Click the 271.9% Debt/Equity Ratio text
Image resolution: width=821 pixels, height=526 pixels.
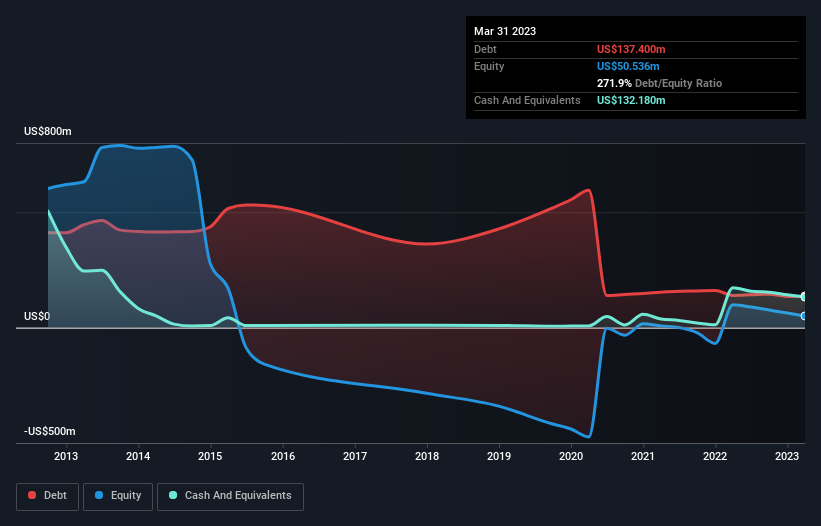(x=659, y=83)
